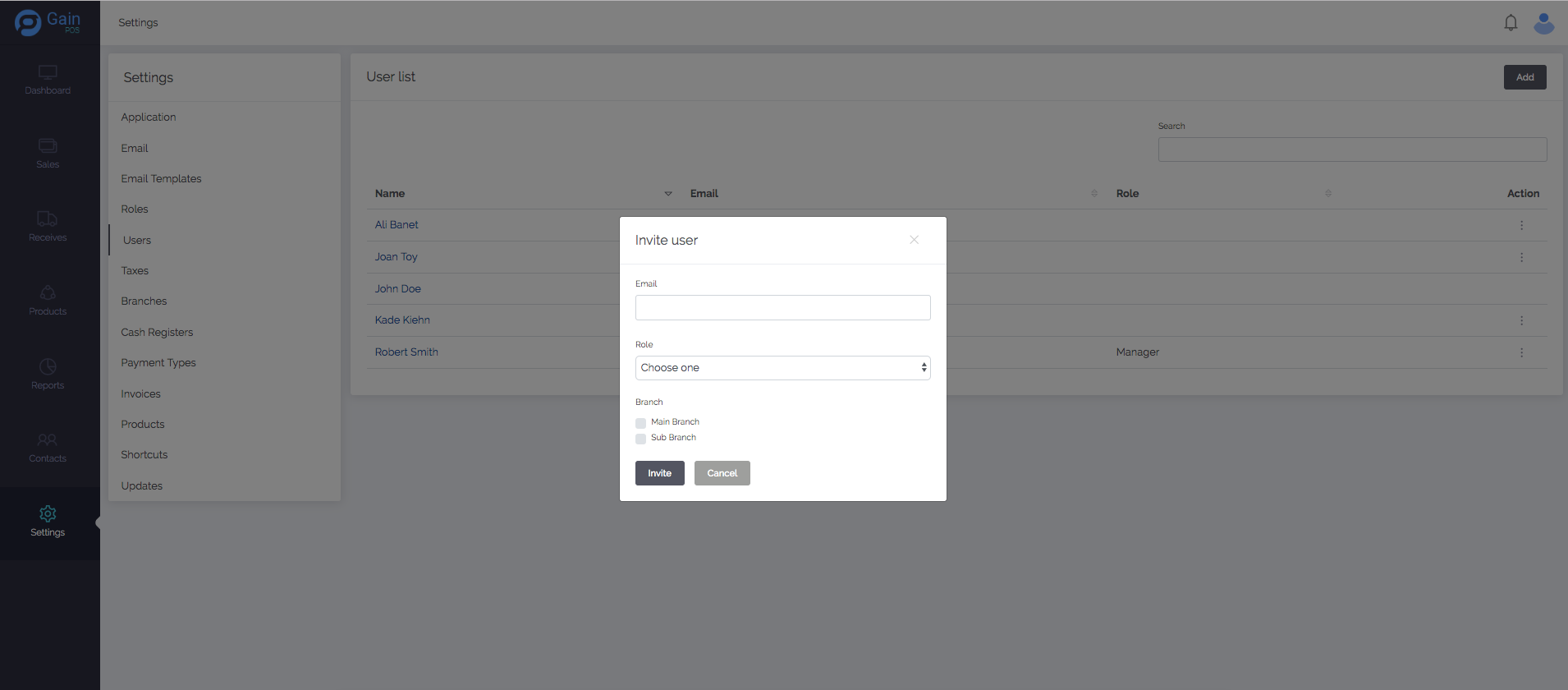Click the Cancel button
The height and width of the screenshot is (690, 1568).
[722, 473]
